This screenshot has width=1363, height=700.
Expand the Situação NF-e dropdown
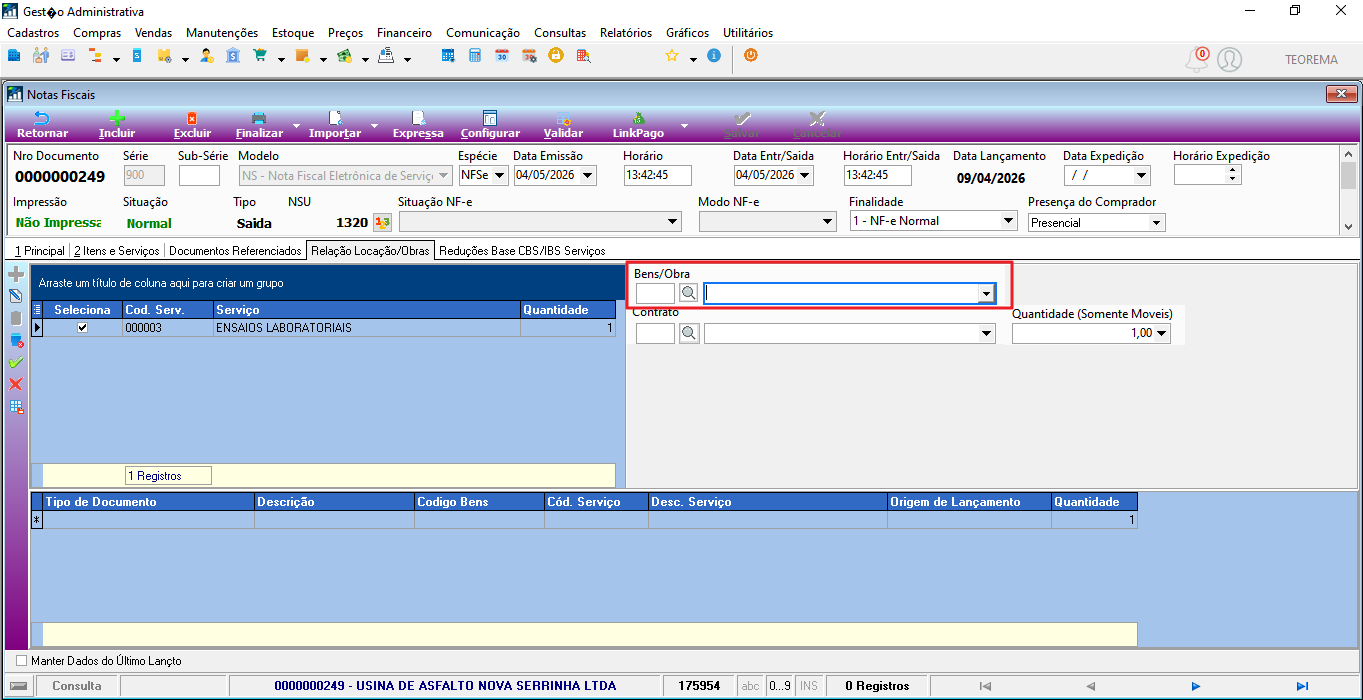(673, 222)
